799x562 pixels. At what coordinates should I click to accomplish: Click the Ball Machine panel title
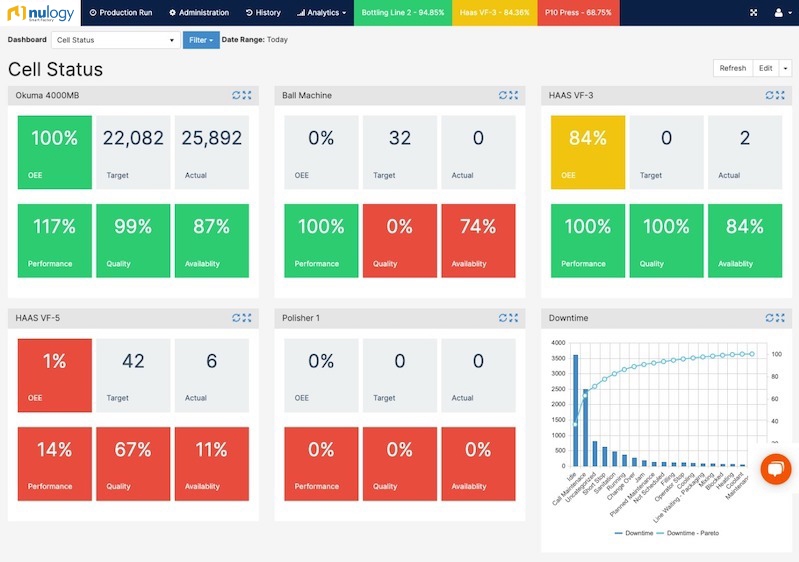pyautogui.click(x=307, y=95)
